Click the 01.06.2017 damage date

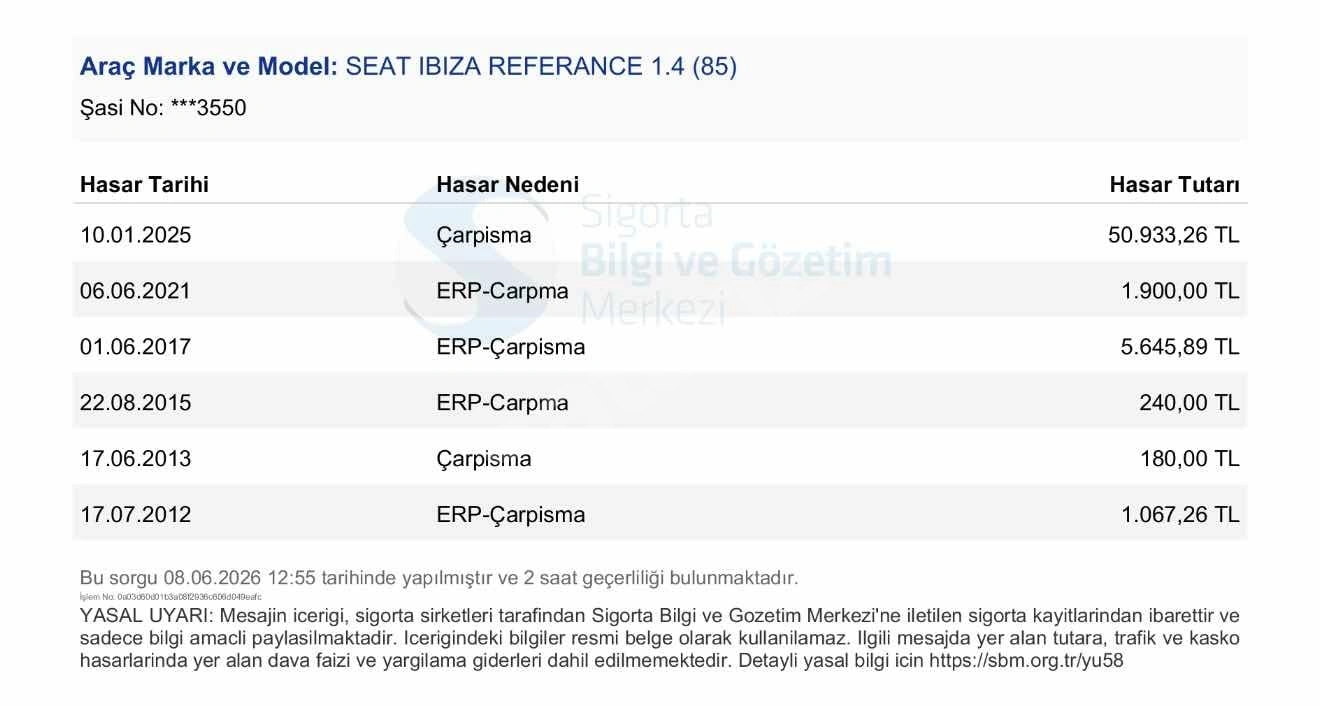pyautogui.click(x=135, y=347)
